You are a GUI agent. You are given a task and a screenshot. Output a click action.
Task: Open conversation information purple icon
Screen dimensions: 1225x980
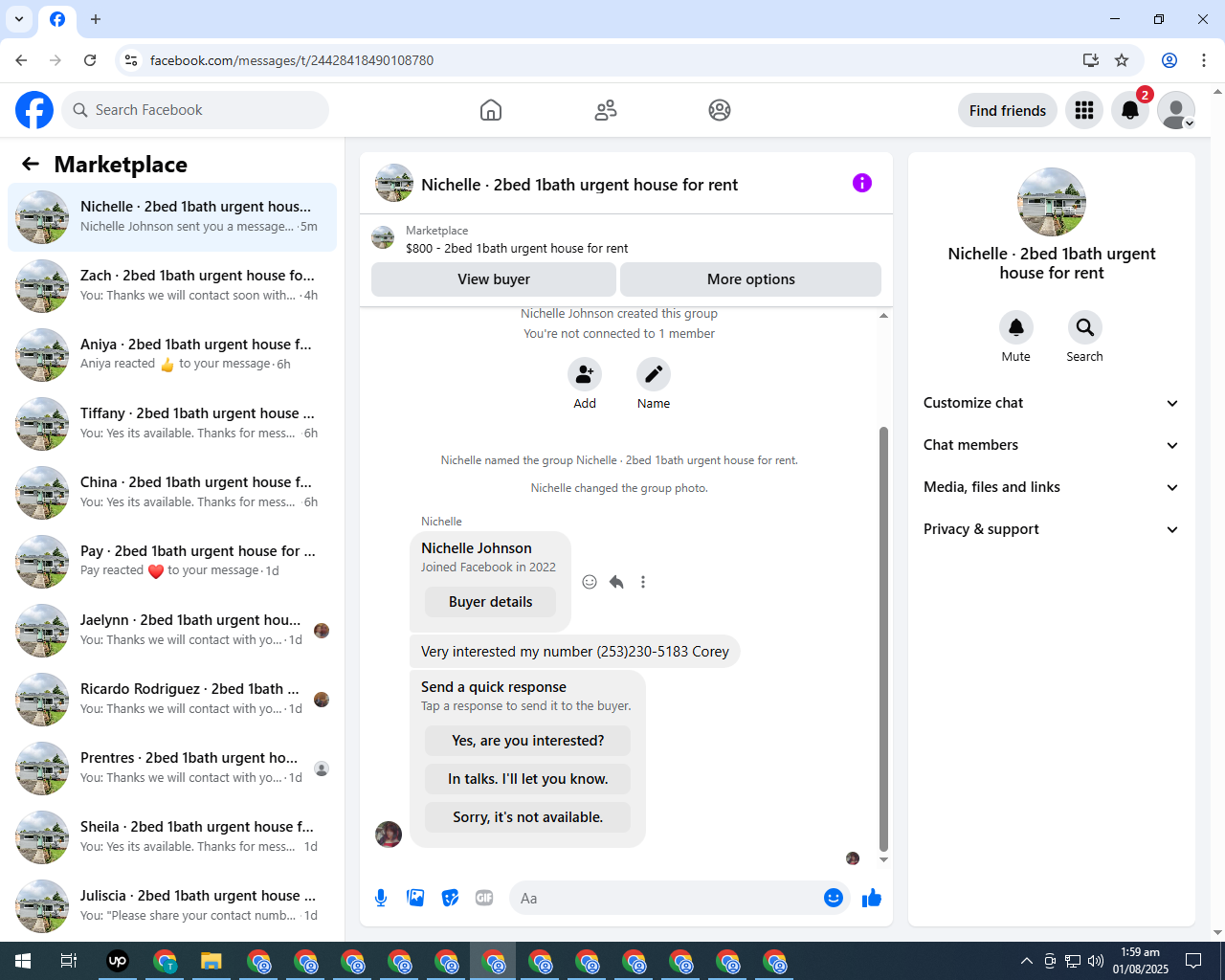pyautogui.click(x=862, y=183)
